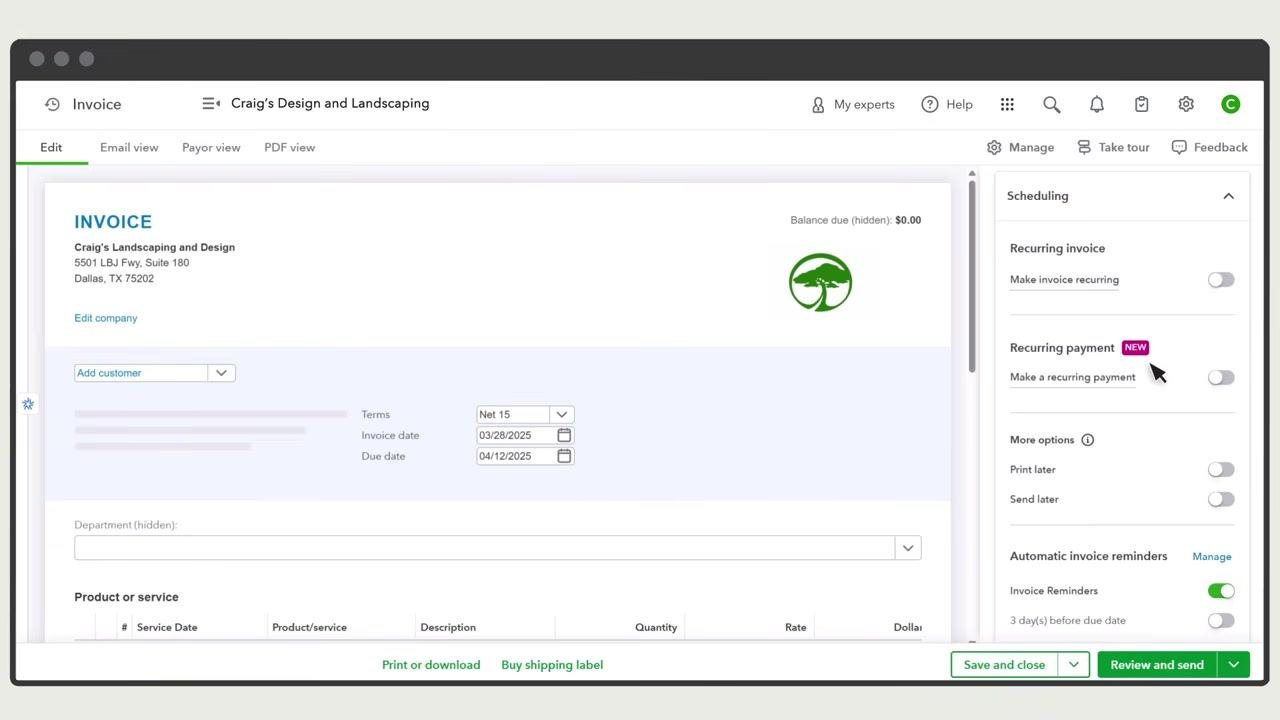Click the Description column header

coord(448,628)
